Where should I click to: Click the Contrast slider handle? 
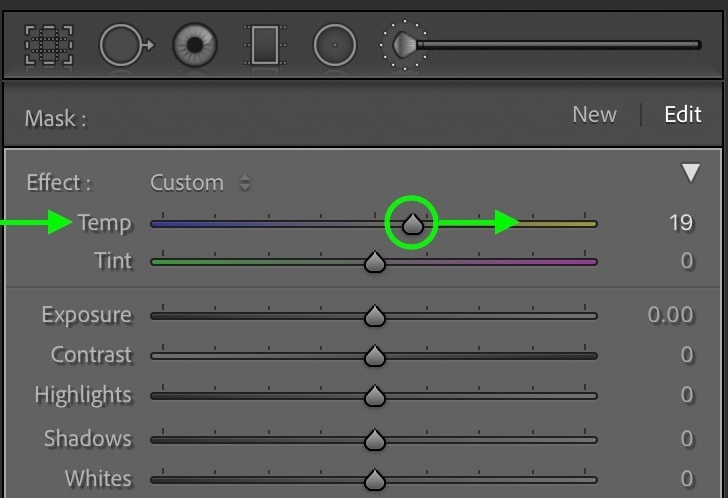(x=374, y=356)
